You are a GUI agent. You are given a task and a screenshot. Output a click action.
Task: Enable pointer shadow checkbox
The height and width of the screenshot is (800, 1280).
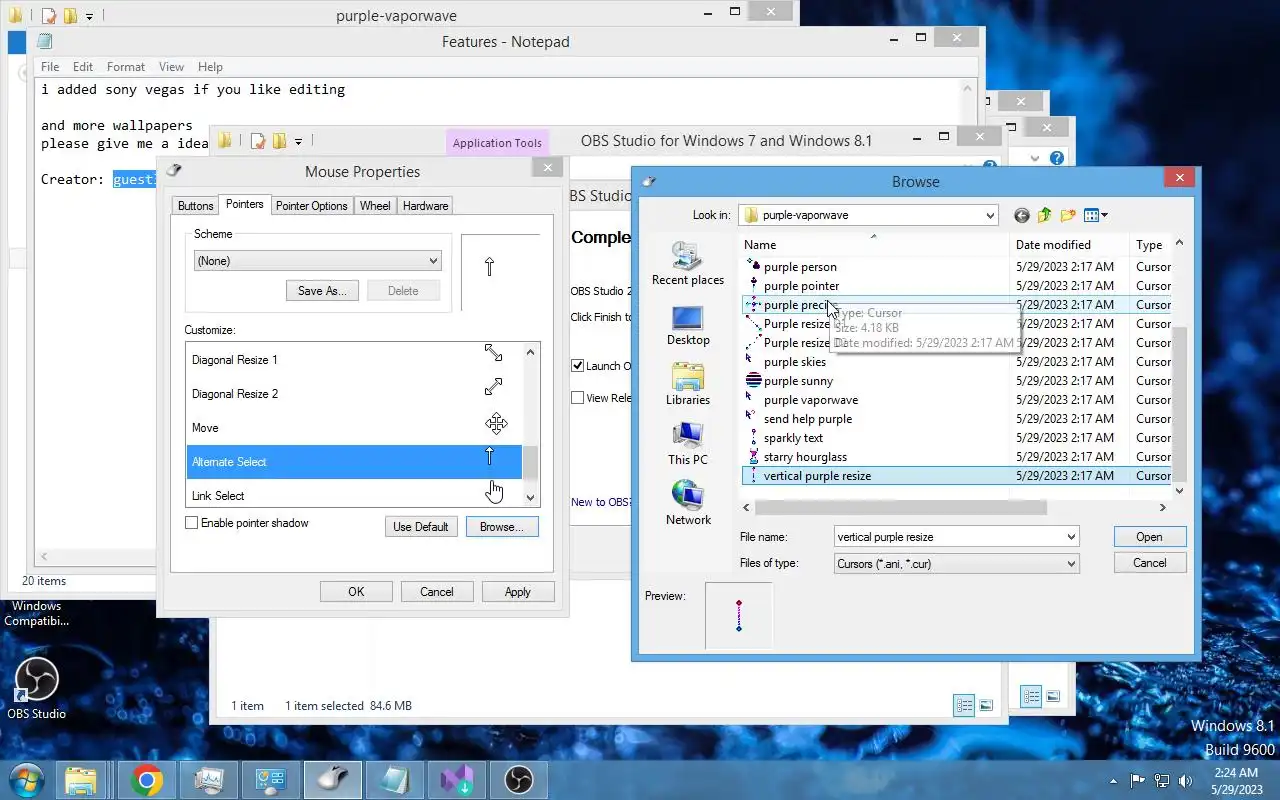(192, 523)
